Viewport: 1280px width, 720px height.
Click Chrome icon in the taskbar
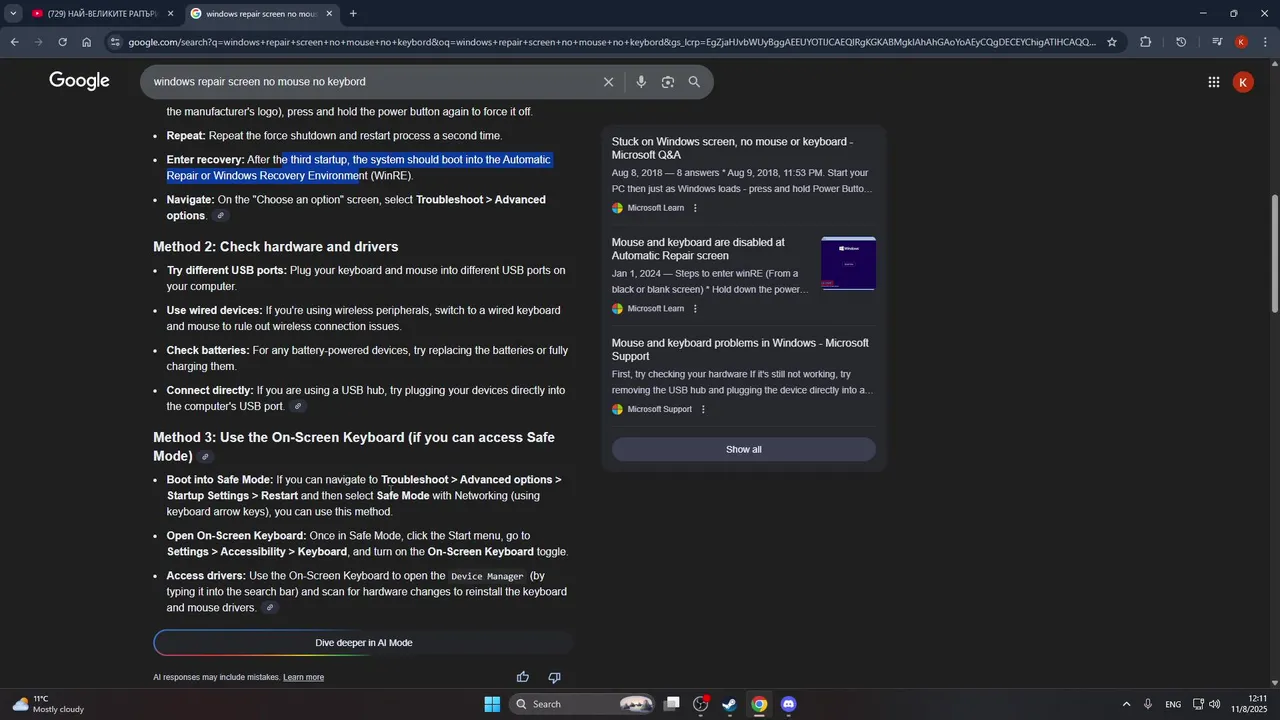(x=759, y=704)
